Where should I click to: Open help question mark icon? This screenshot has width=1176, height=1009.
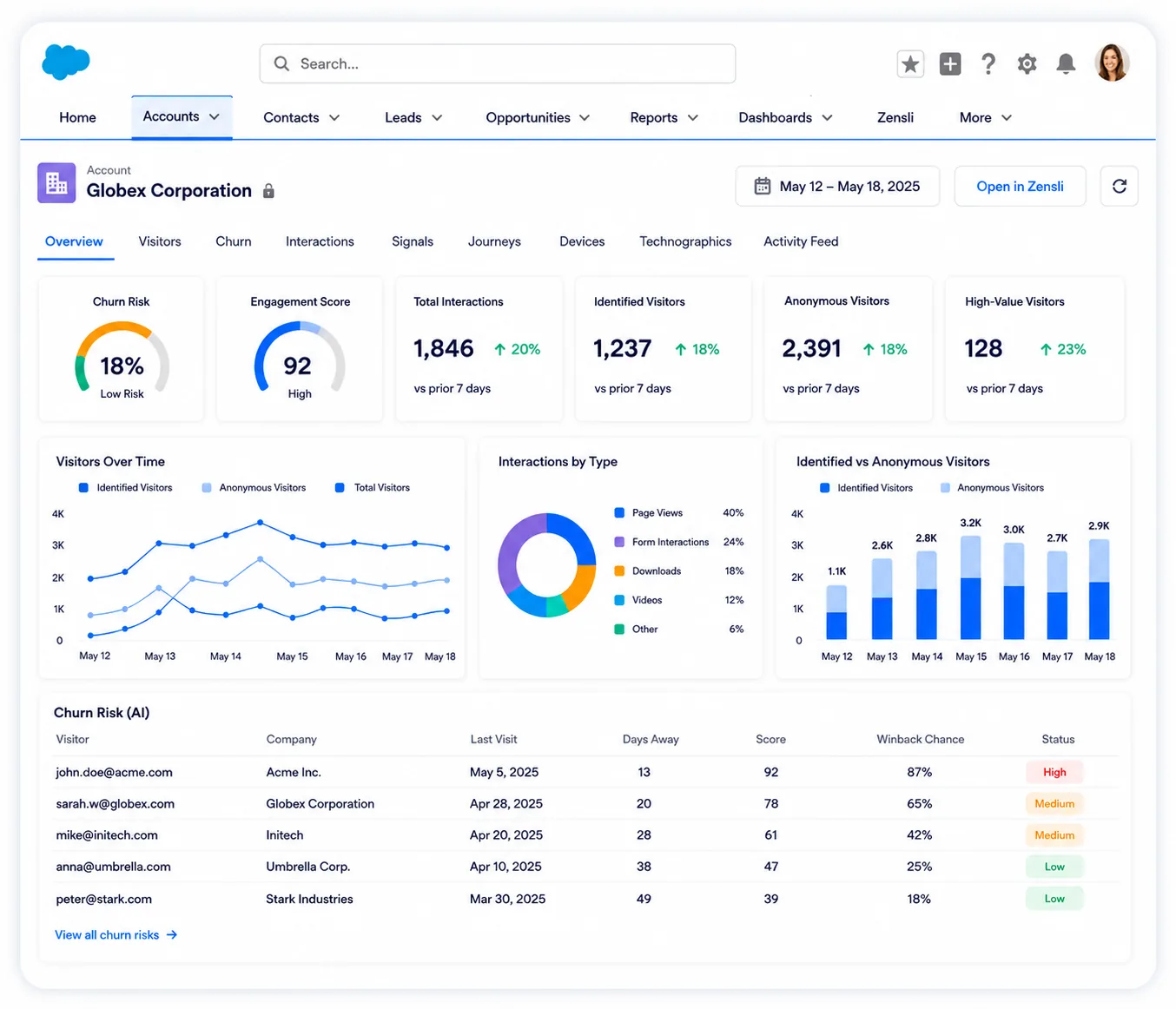coord(988,63)
